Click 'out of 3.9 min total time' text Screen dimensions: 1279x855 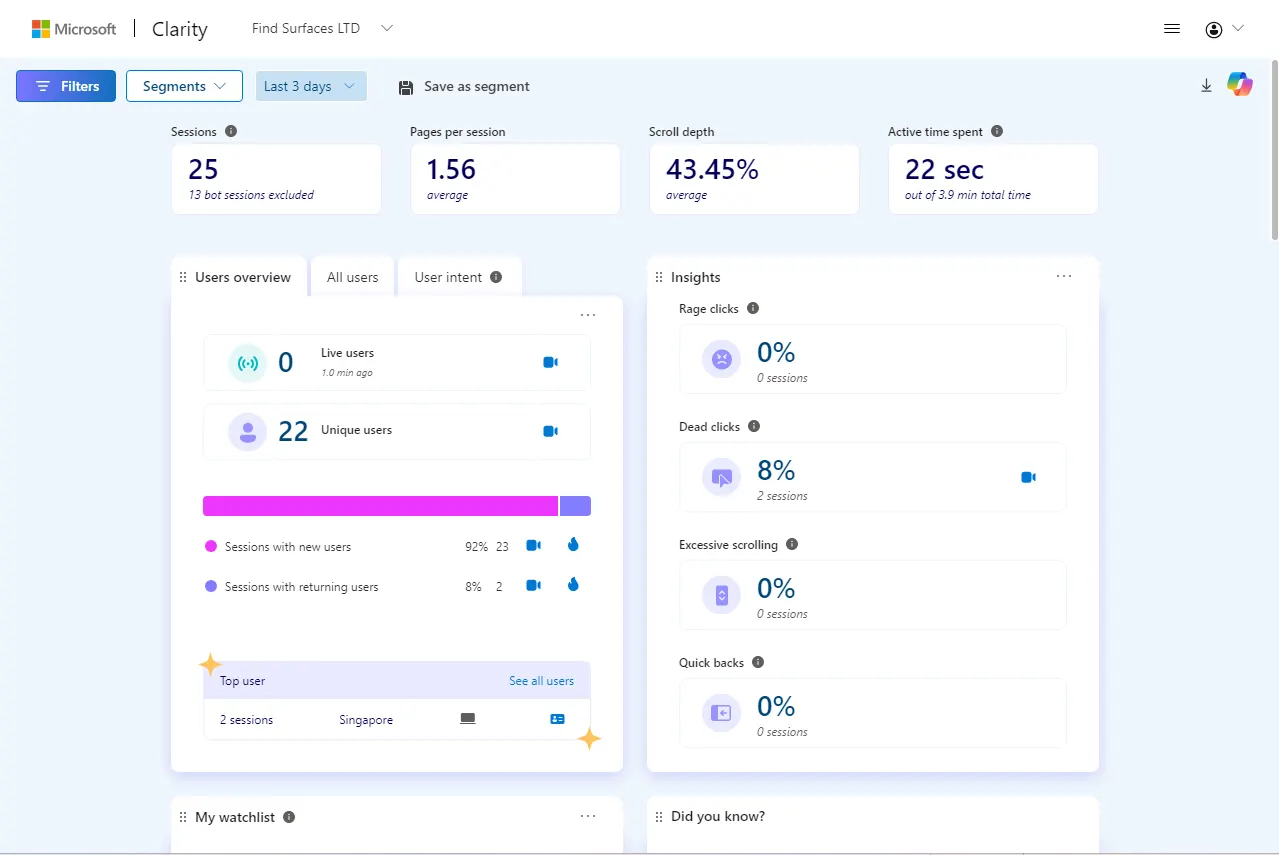coord(968,195)
